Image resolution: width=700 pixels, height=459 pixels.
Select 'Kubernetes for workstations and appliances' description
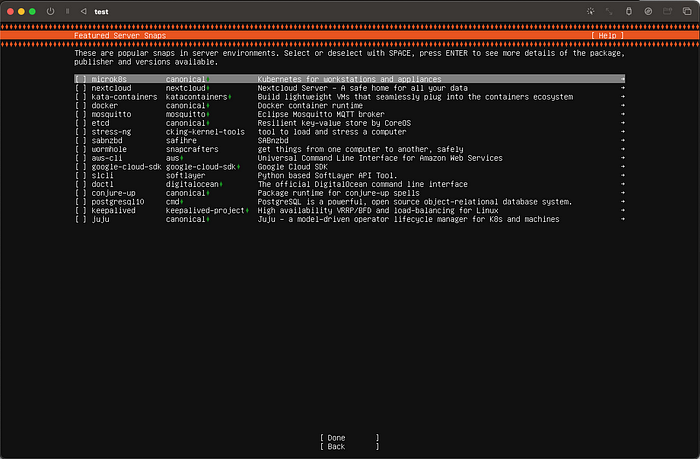[x=349, y=79]
